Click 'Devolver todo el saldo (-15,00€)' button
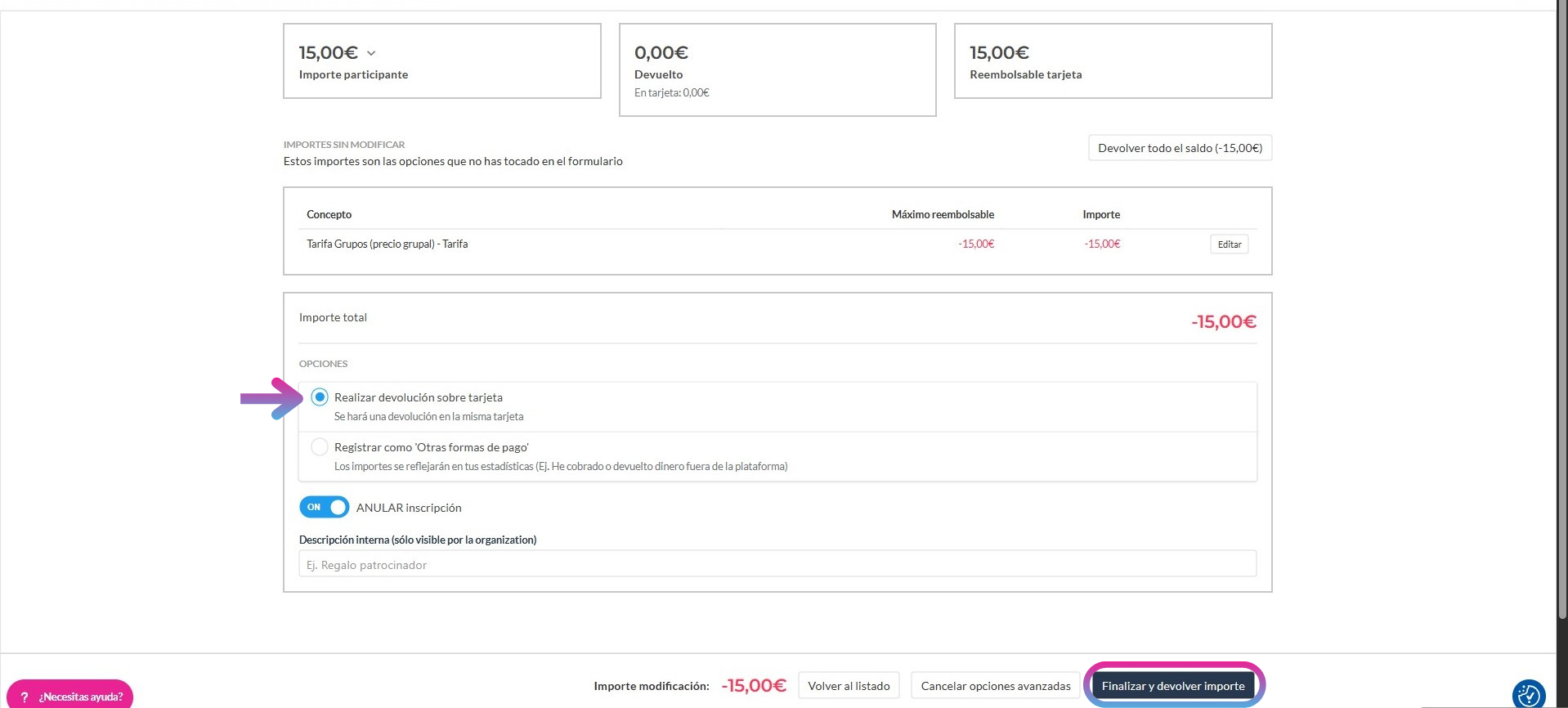This screenshot has width=1568, height=708. [1180, 148]
